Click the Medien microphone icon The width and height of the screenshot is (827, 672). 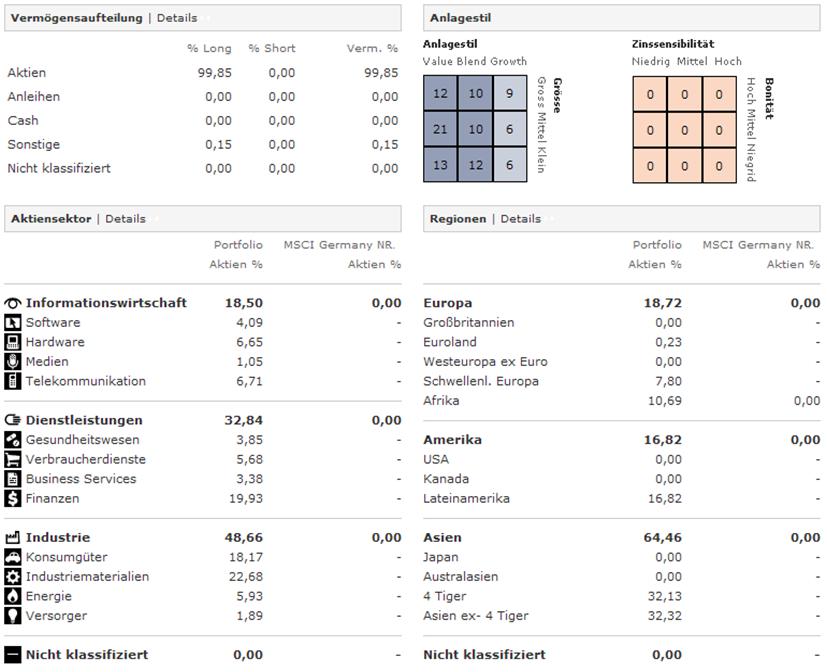point(13,361)
